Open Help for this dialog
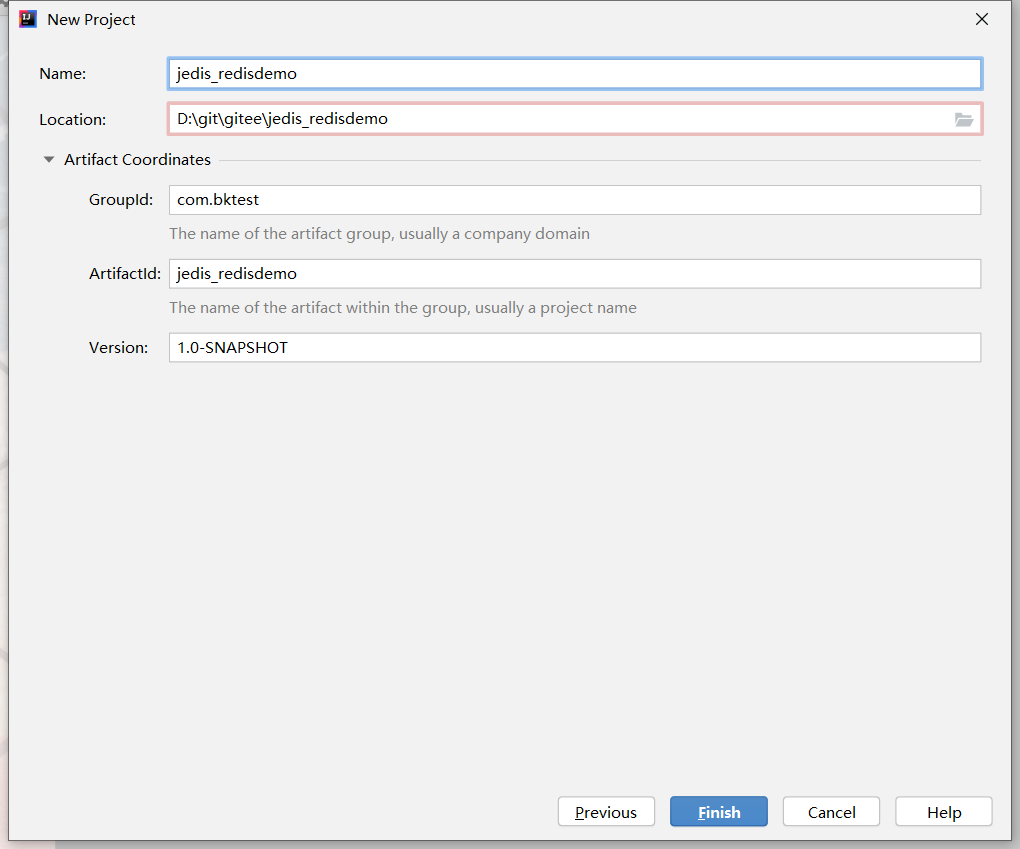Image resolution: width=1020 pixels, height=849 pixels. [943, 812]
